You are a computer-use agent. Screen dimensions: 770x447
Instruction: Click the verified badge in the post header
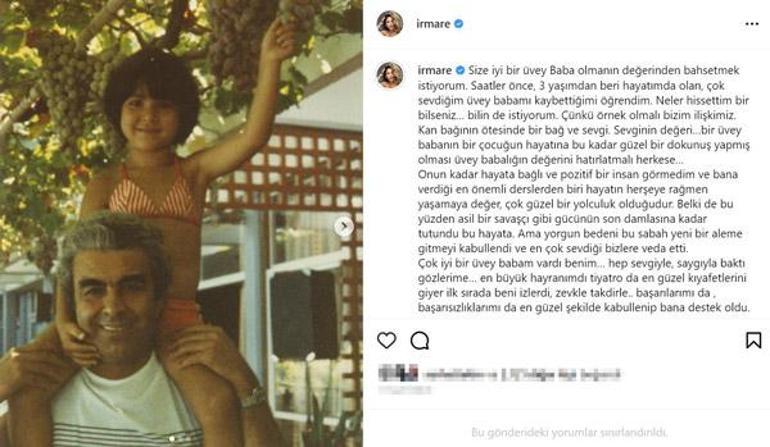(x=459, y=24)
